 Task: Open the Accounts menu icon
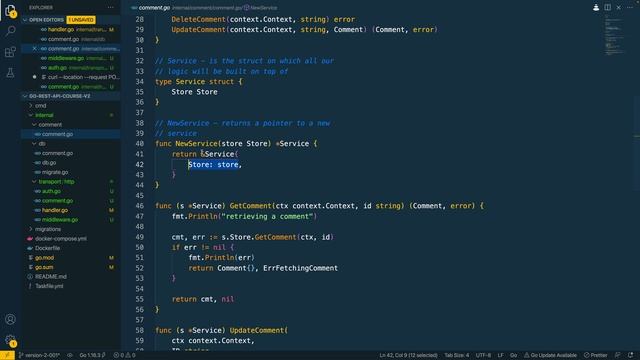(10, 319)
